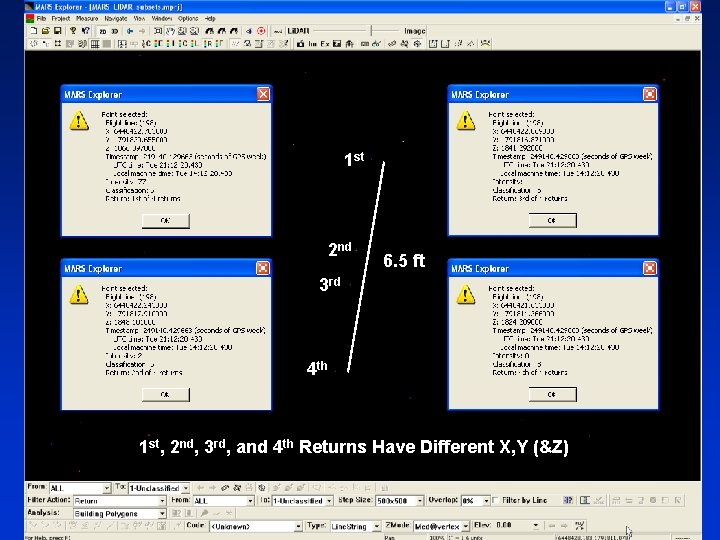Open the Options menu
Screen dimensions: 720x540
(188, 19)
